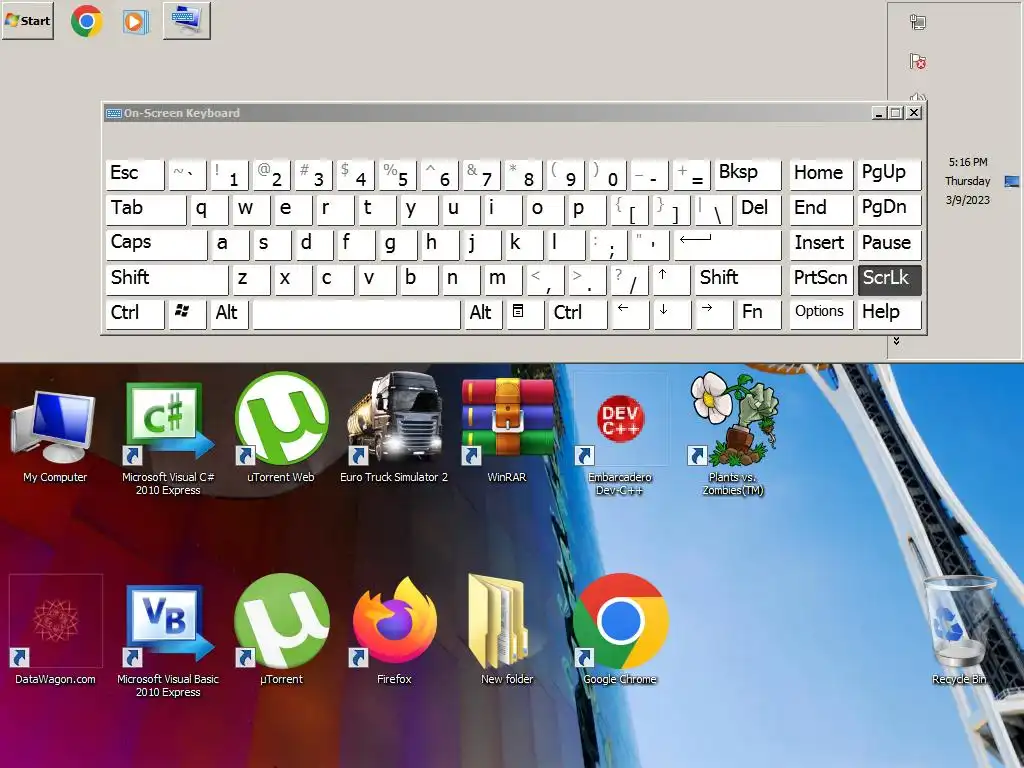Click the Enter key on keyboard
Image resolution: width=1024 pixels, height=768 pixels.
[727, 245]
